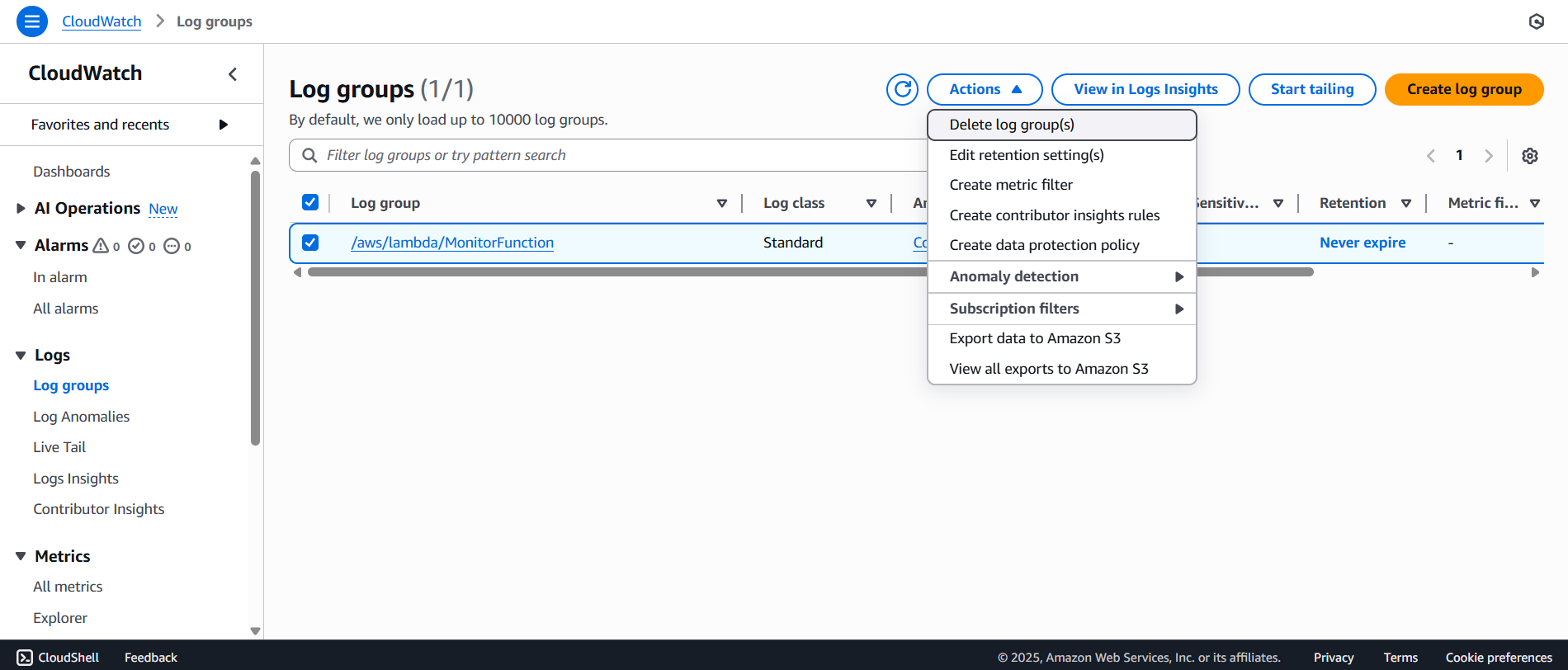This screenshot has height=670, width=1568.
Task: Click the CloudShell terminal icon
Action: point(25,657)
